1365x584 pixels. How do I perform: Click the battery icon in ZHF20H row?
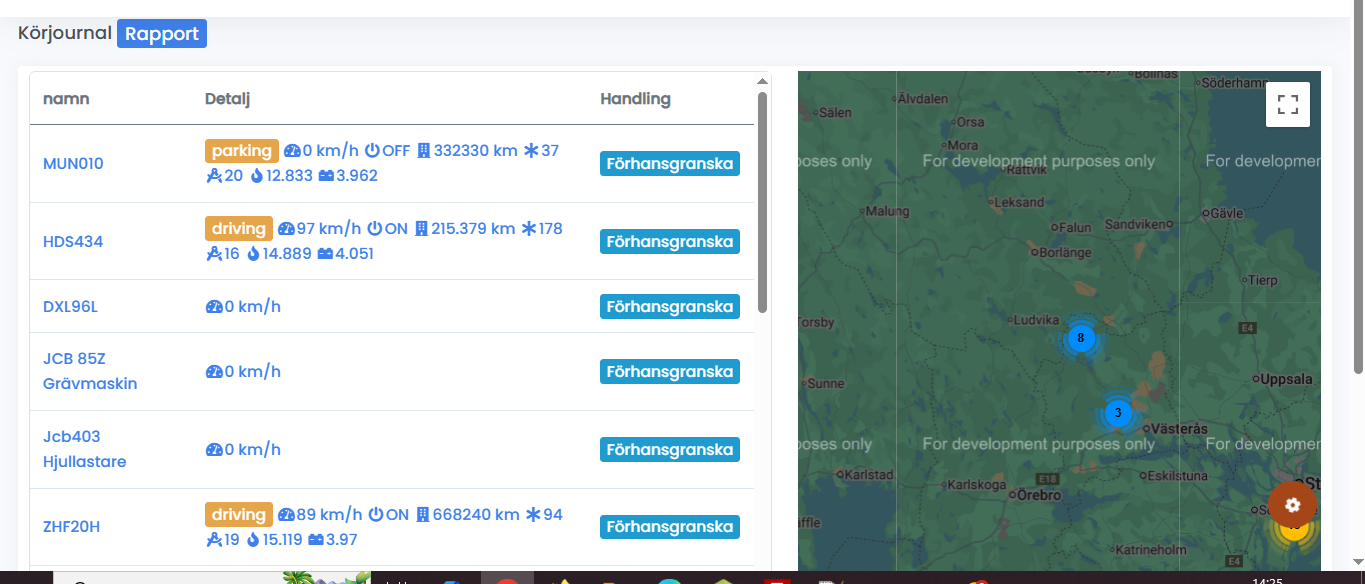coord(316,540)
